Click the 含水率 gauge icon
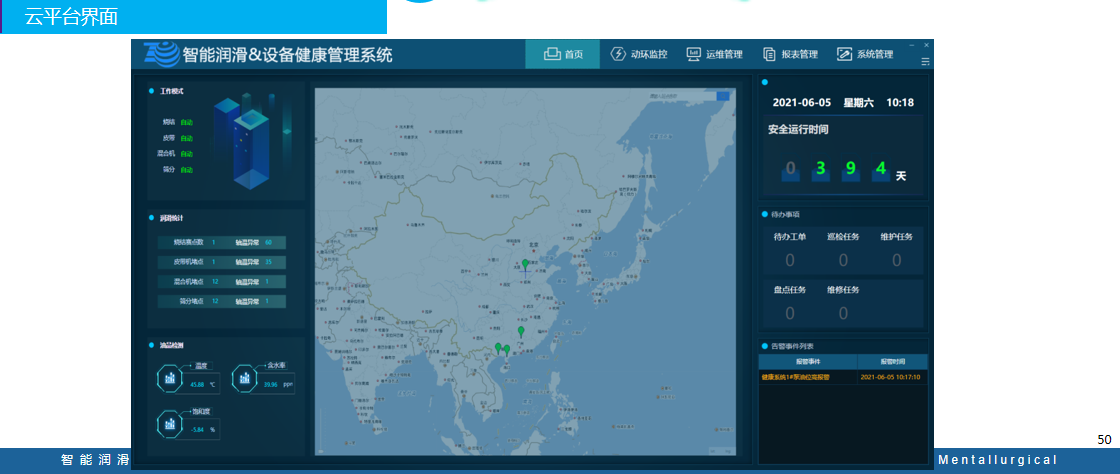The width and height of the screenshot is (1120, 474). click(244, 378)
